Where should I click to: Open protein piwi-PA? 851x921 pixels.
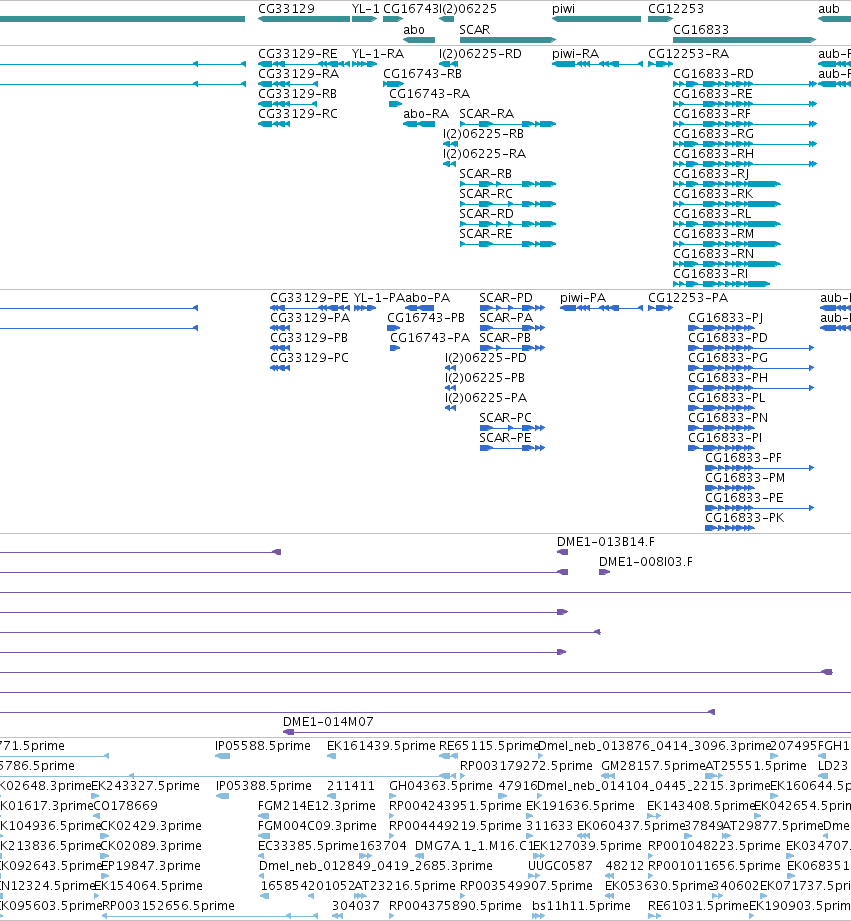[583, 298]
